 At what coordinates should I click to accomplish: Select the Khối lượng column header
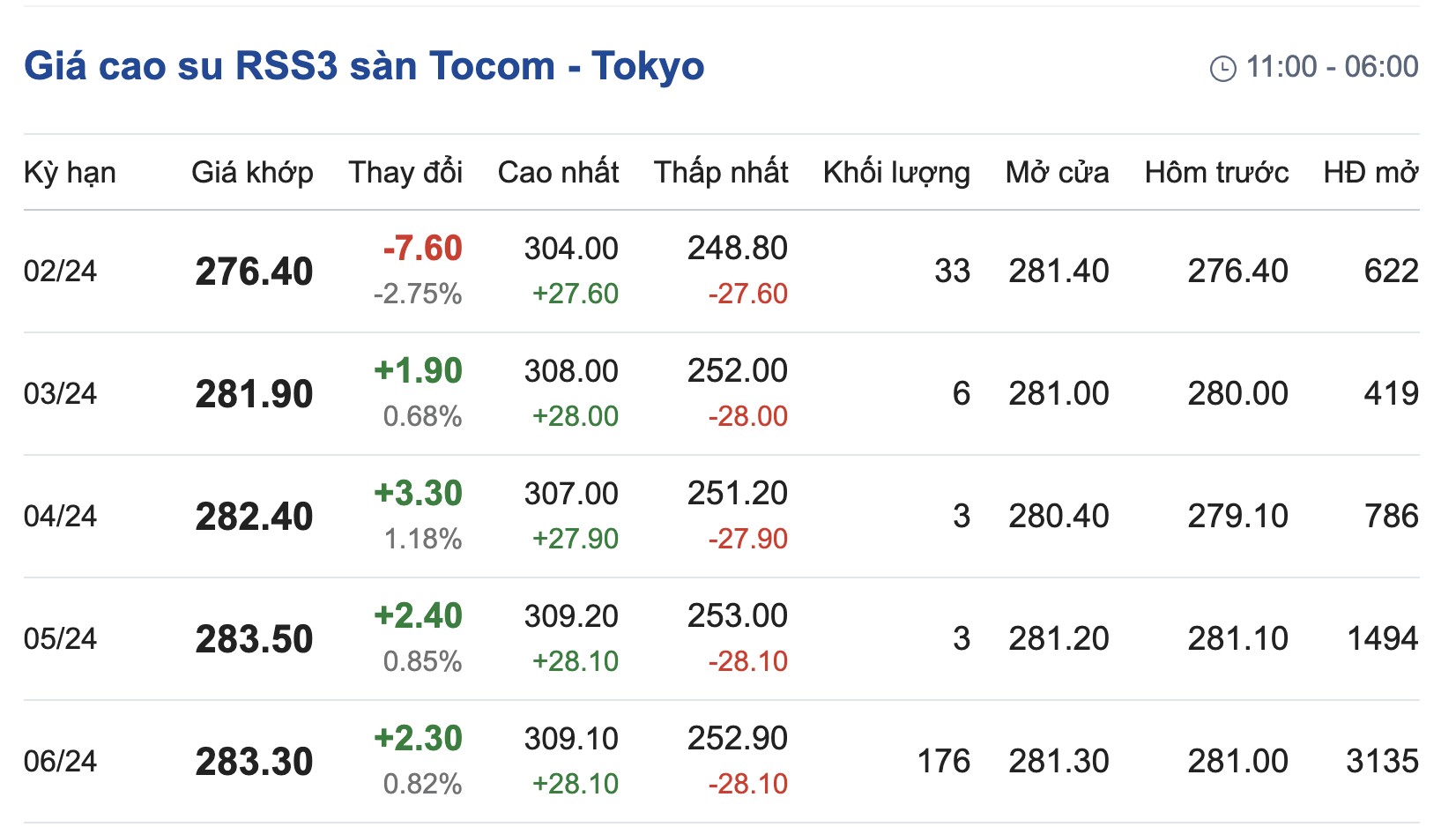(896, 172)
